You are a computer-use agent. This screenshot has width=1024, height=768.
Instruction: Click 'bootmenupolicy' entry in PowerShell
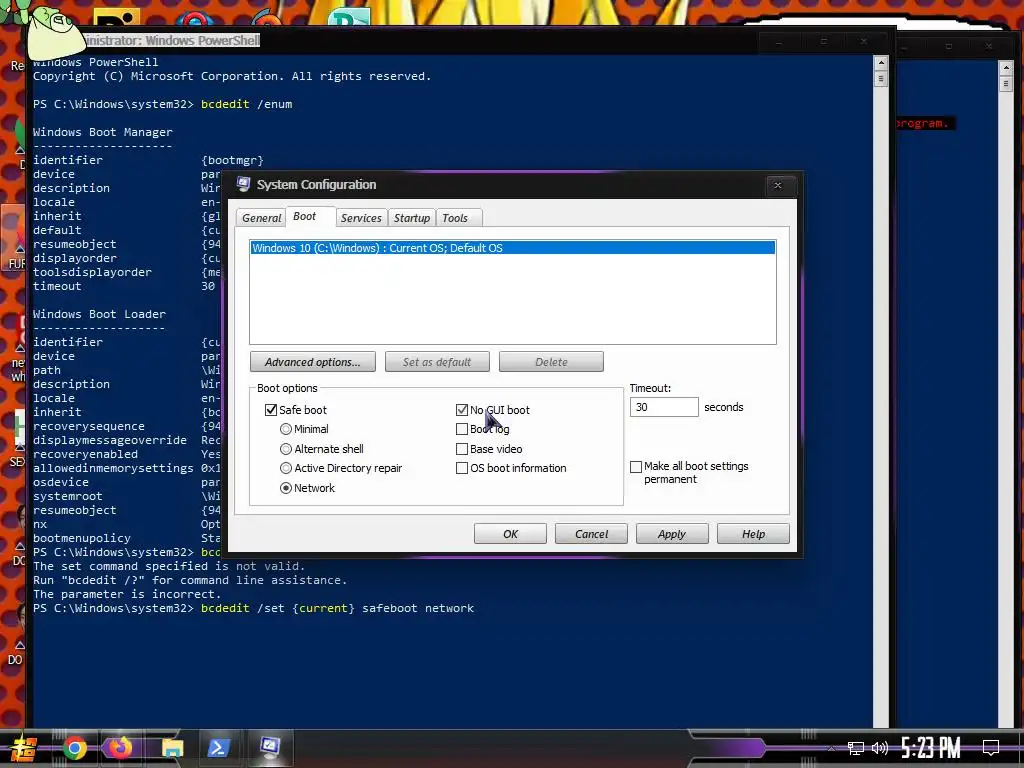tap(82, 538)
